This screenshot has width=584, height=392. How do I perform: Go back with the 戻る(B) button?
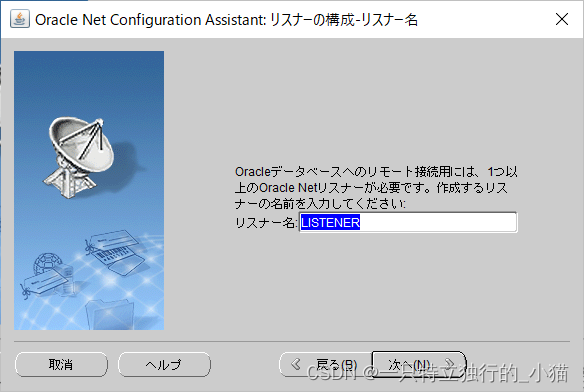[326, 364]
